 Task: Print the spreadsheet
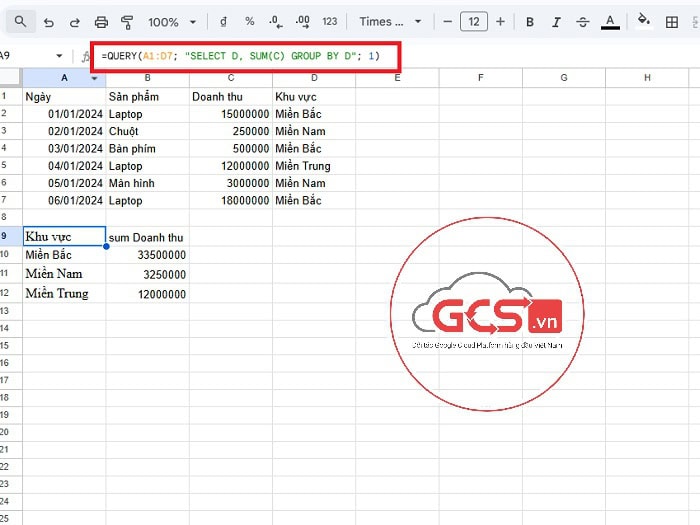(x=101, y=22)
